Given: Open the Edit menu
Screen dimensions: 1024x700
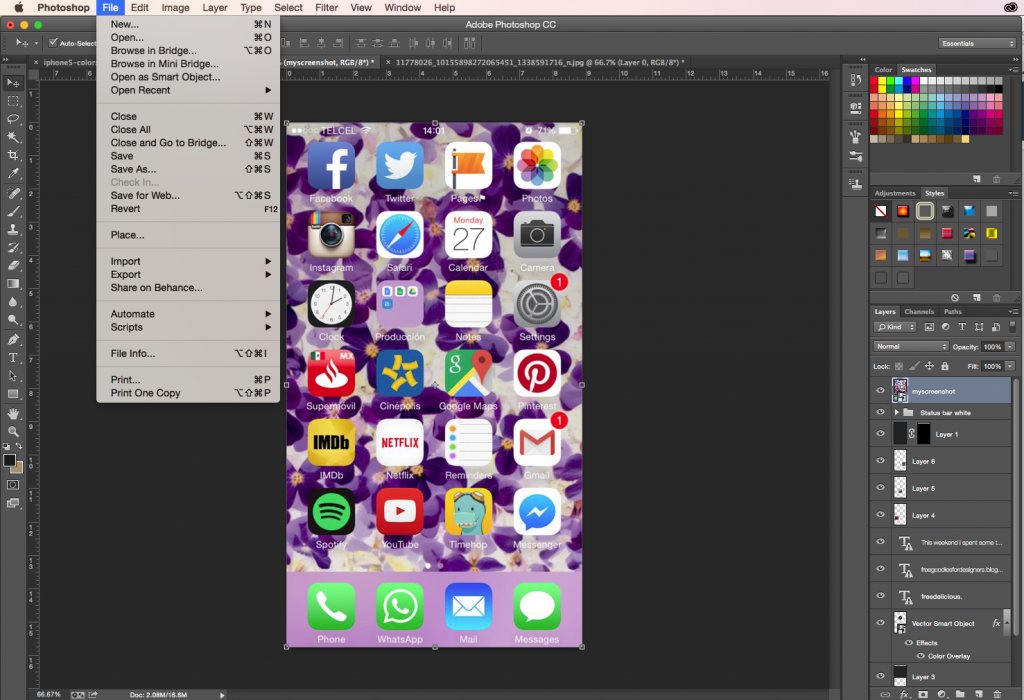Looking at the screenshot, I should click(139, 7).
